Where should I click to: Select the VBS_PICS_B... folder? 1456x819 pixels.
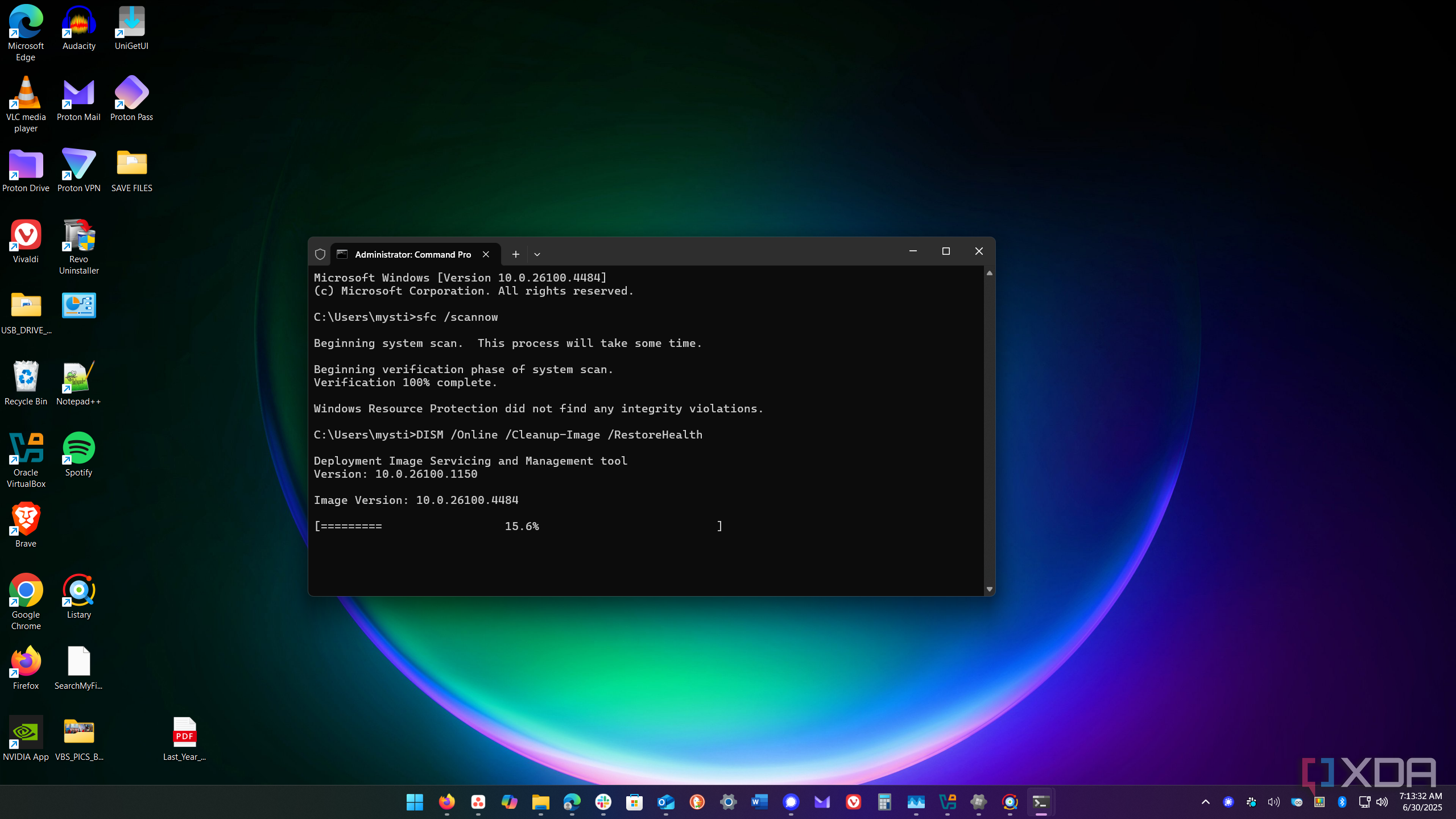[x=78, y=739]
